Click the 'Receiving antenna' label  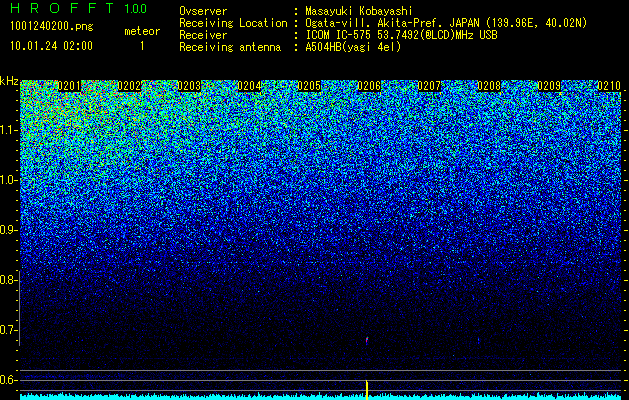coord(230,47)
